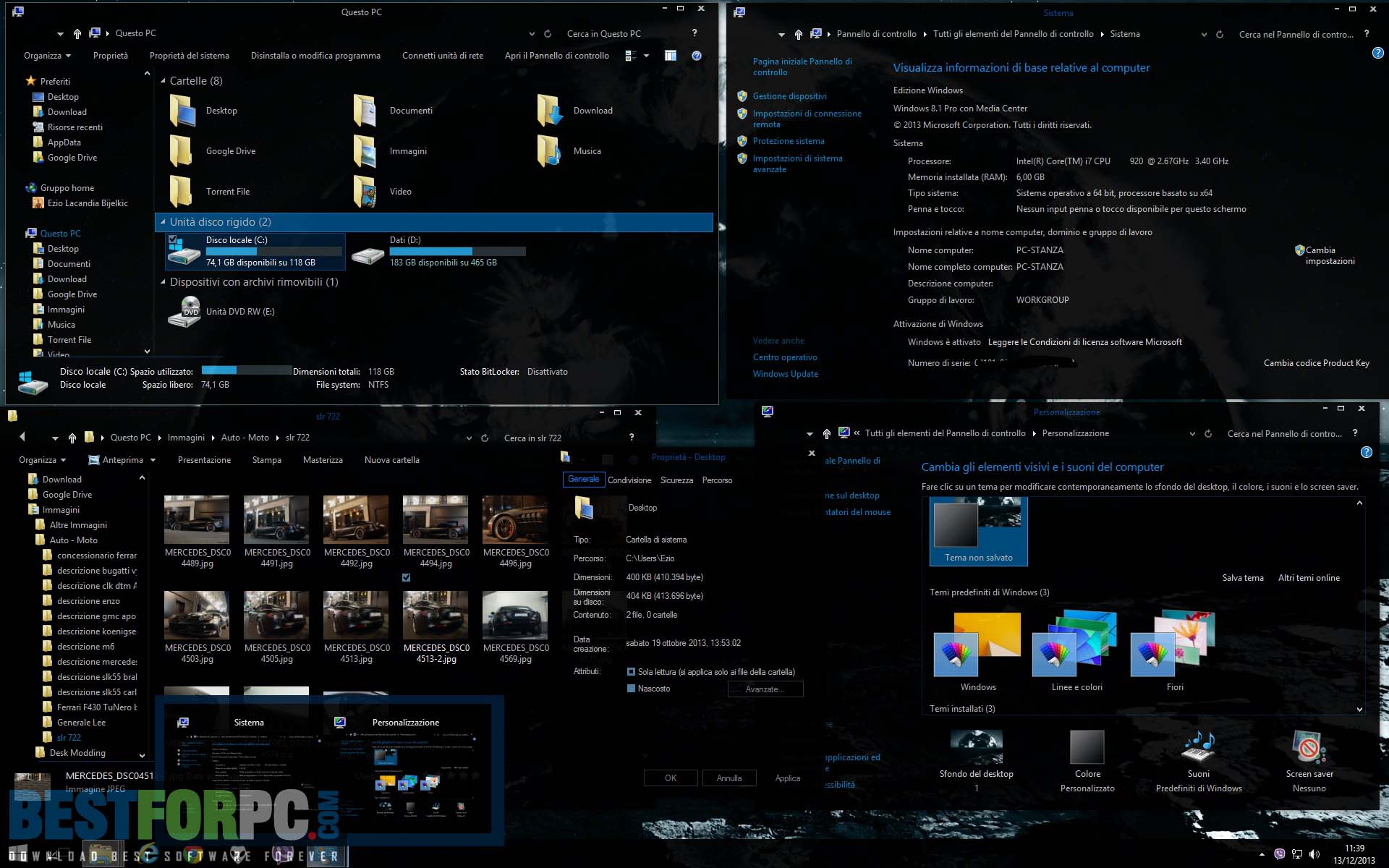1389x868 pixels.
Task: Uncheck the Disco locale (C:) selection checkbox
Action: pyautogui.click(x=173, y=239)
